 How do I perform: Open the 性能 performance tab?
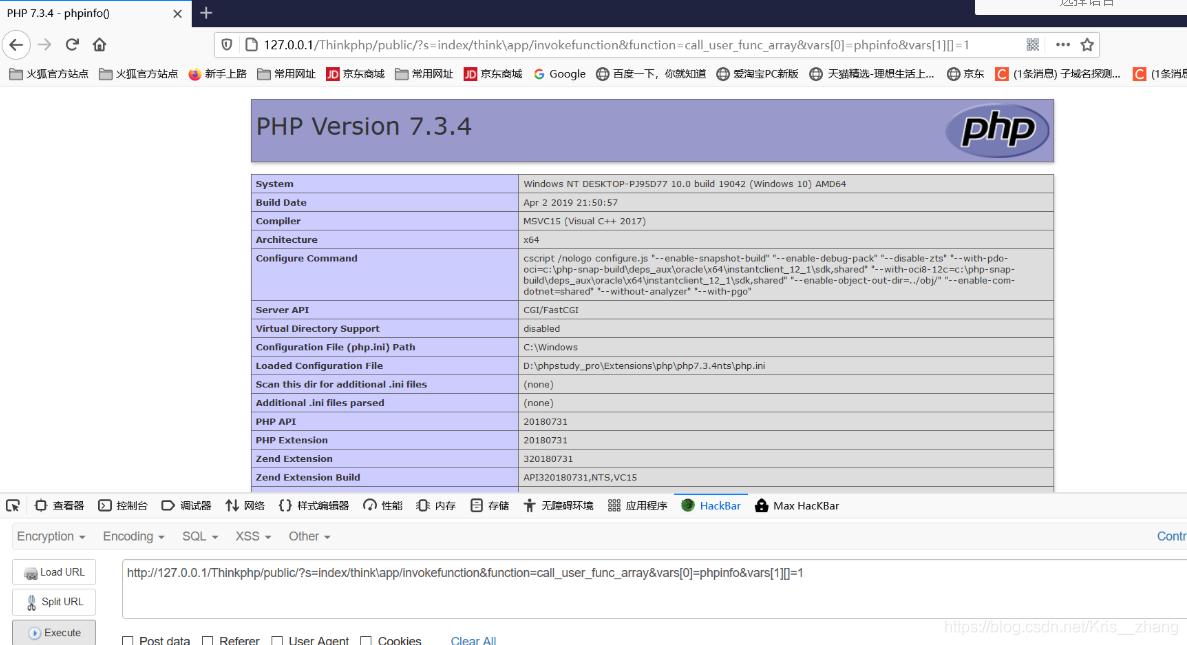coord(383,506)
